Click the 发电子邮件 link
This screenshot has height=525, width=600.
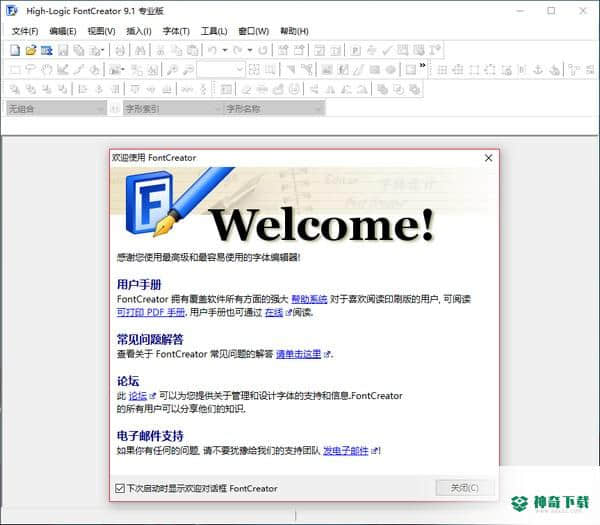click(346, 451)
